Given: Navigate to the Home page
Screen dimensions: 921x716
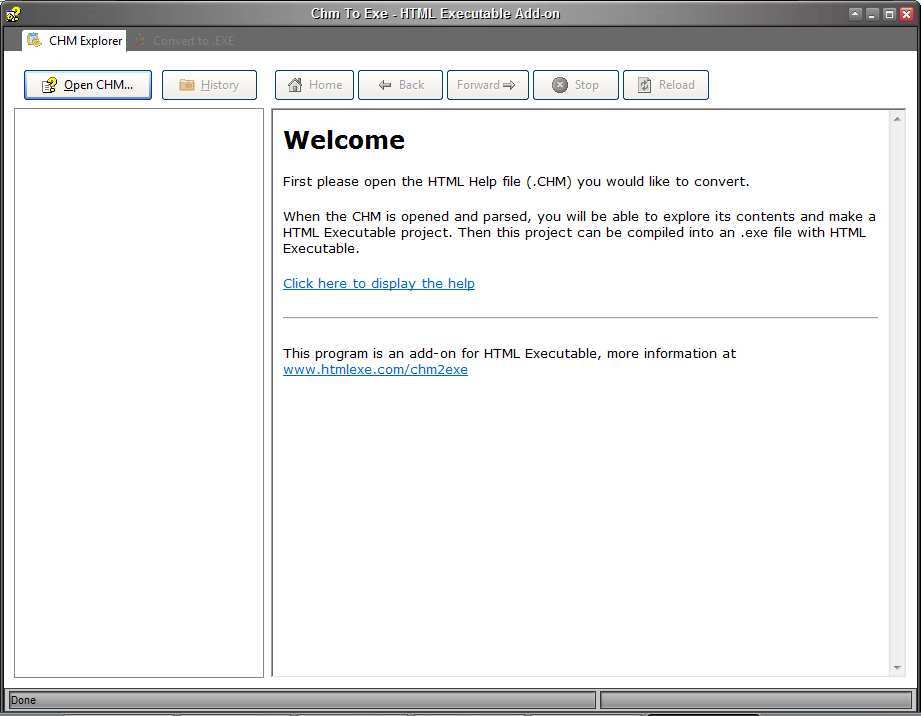Looking at the screenshot, I should (x=314, y=85).
